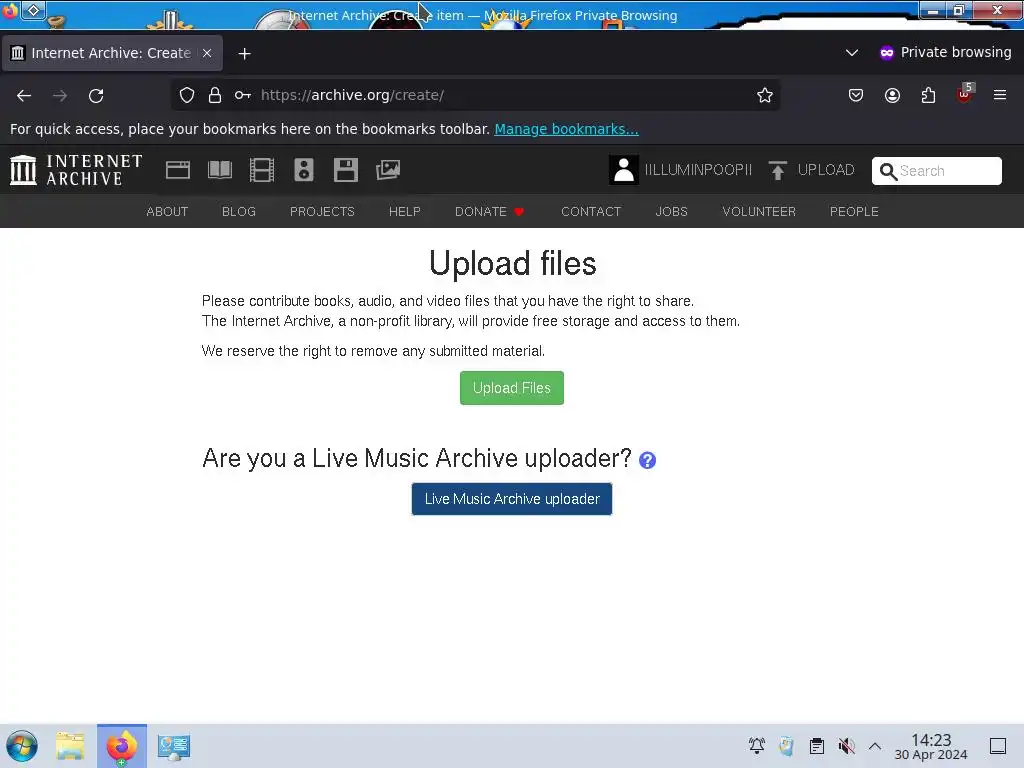The width and height of the screenshot is (1024, 768).
Task: Reload the page with refresh icon
Action: (x=96, y=95)
